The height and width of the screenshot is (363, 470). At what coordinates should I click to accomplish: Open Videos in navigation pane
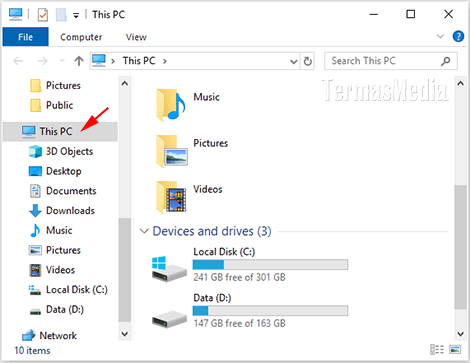52,270
